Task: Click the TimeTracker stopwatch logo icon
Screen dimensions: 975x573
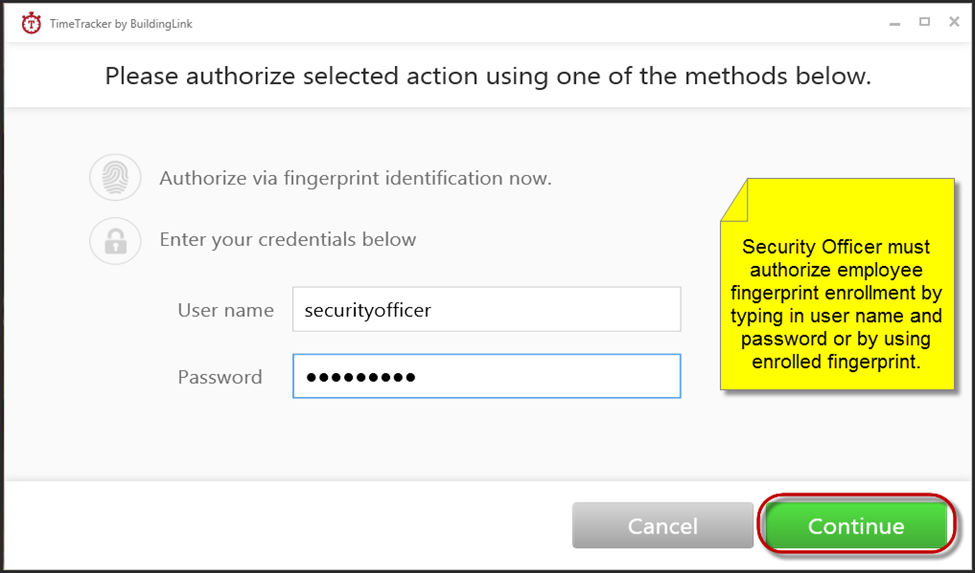Action: pyautogui.click(x=31, y=24)
